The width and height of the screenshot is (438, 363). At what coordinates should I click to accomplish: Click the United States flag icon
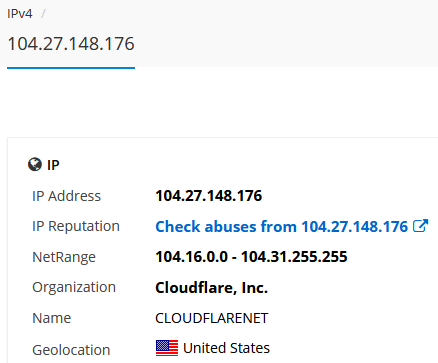167,348
